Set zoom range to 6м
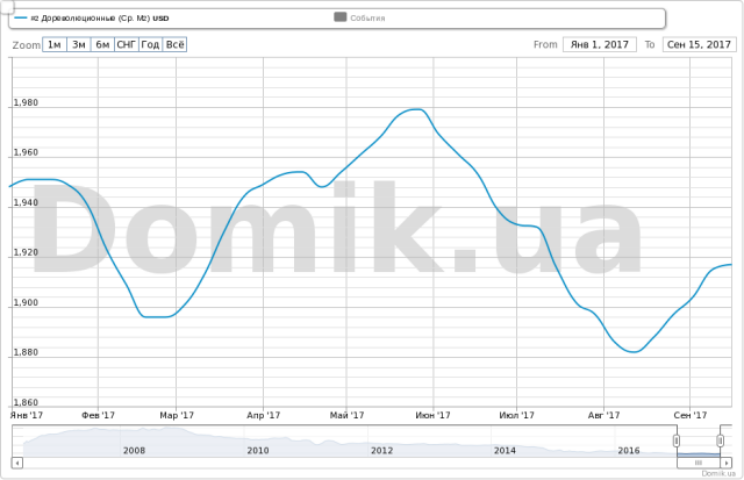 (102, 45)
